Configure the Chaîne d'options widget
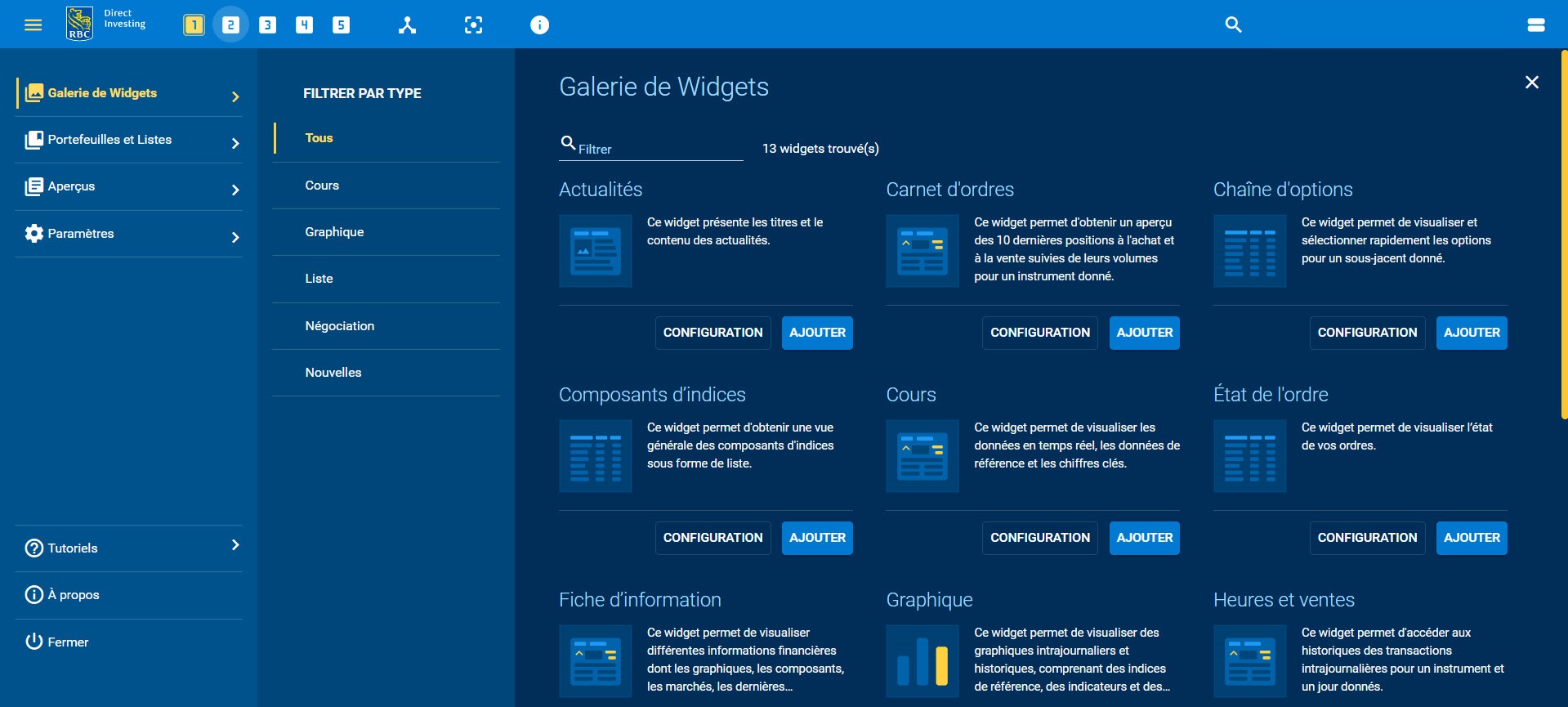Viewport: 1568px width, 707px height. (1368, 333)
